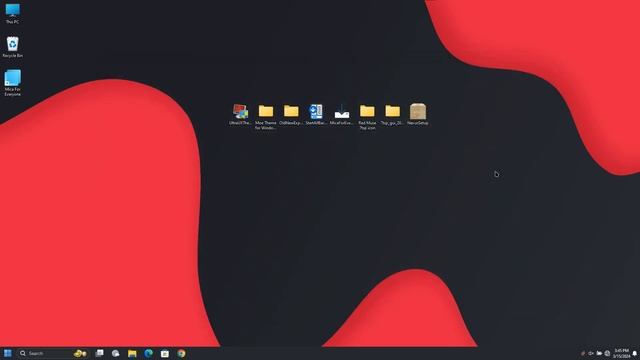Click the search highlight duck icon
Image resolution: width=640 pixels, height=360 pixels.
pyautogui.click(x=80, y=353)
